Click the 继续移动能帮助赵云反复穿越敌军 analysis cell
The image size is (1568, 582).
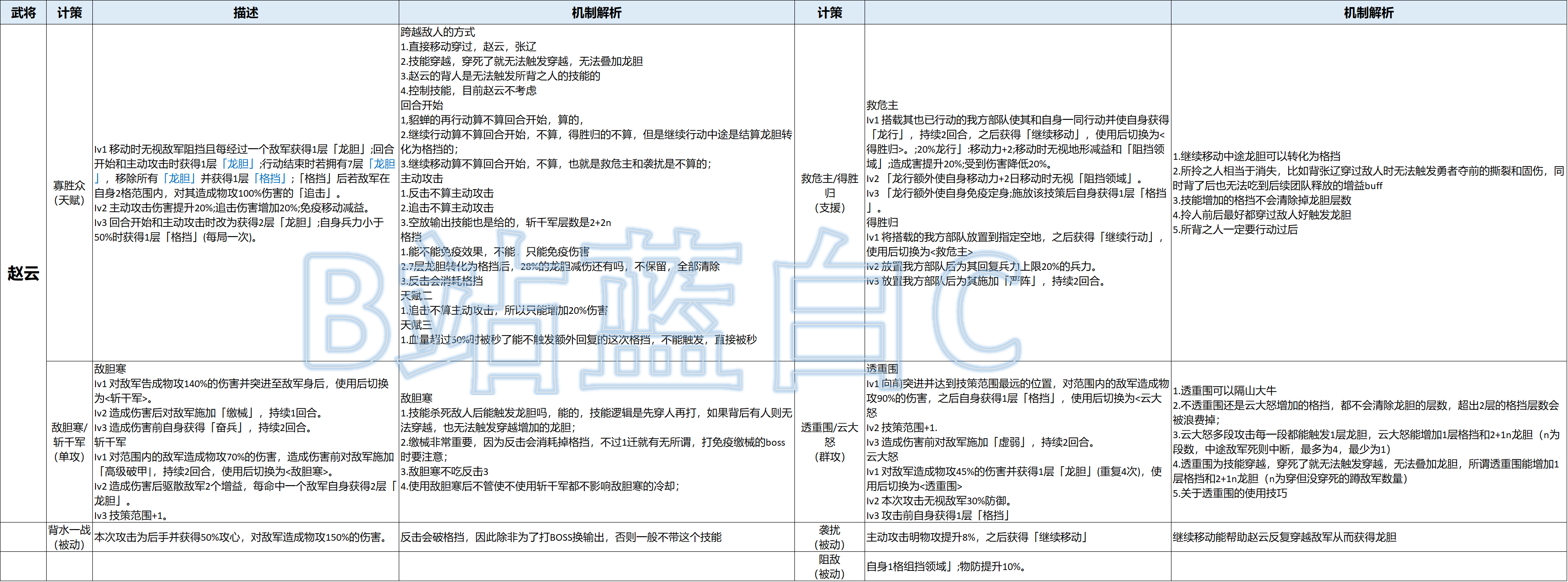click(1284, 537)
